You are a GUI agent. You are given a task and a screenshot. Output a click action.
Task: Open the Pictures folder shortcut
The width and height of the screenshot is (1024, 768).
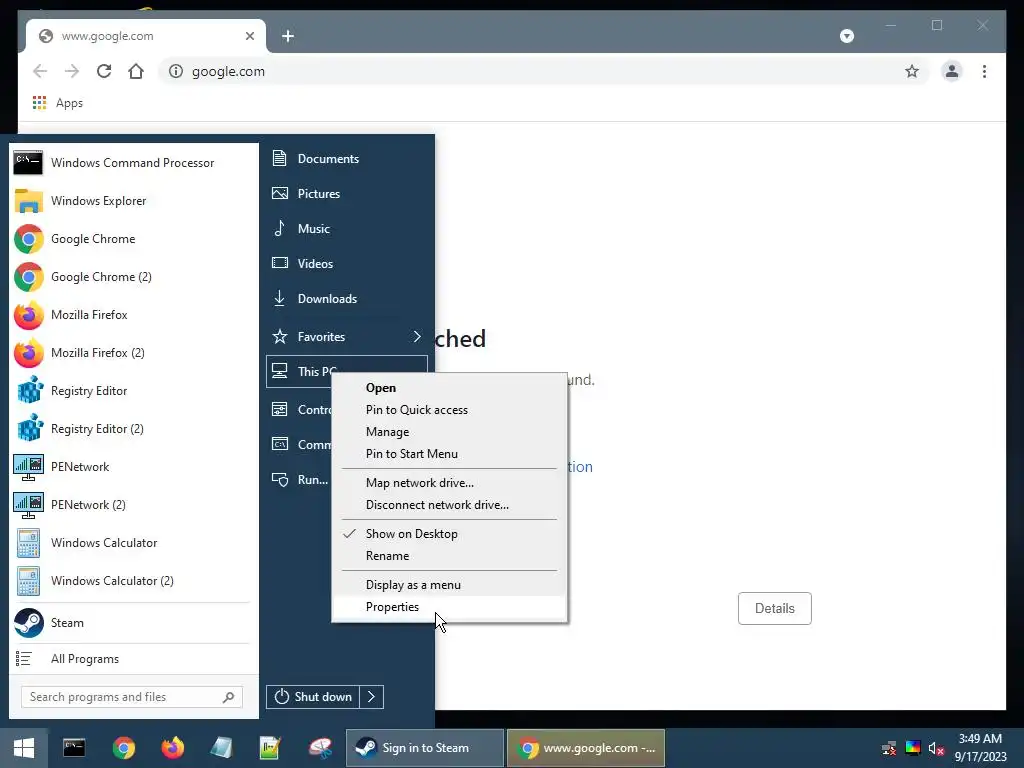point(347,193)
